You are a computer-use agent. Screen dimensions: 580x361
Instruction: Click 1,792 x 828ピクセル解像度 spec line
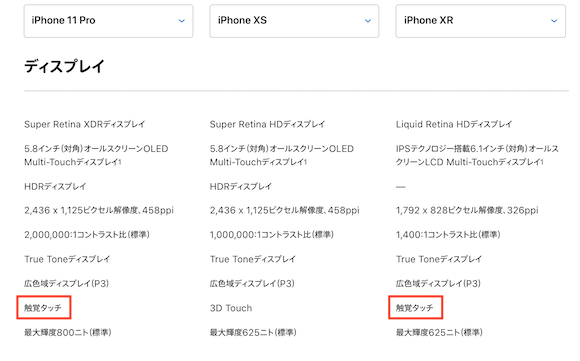coord(467,210)
